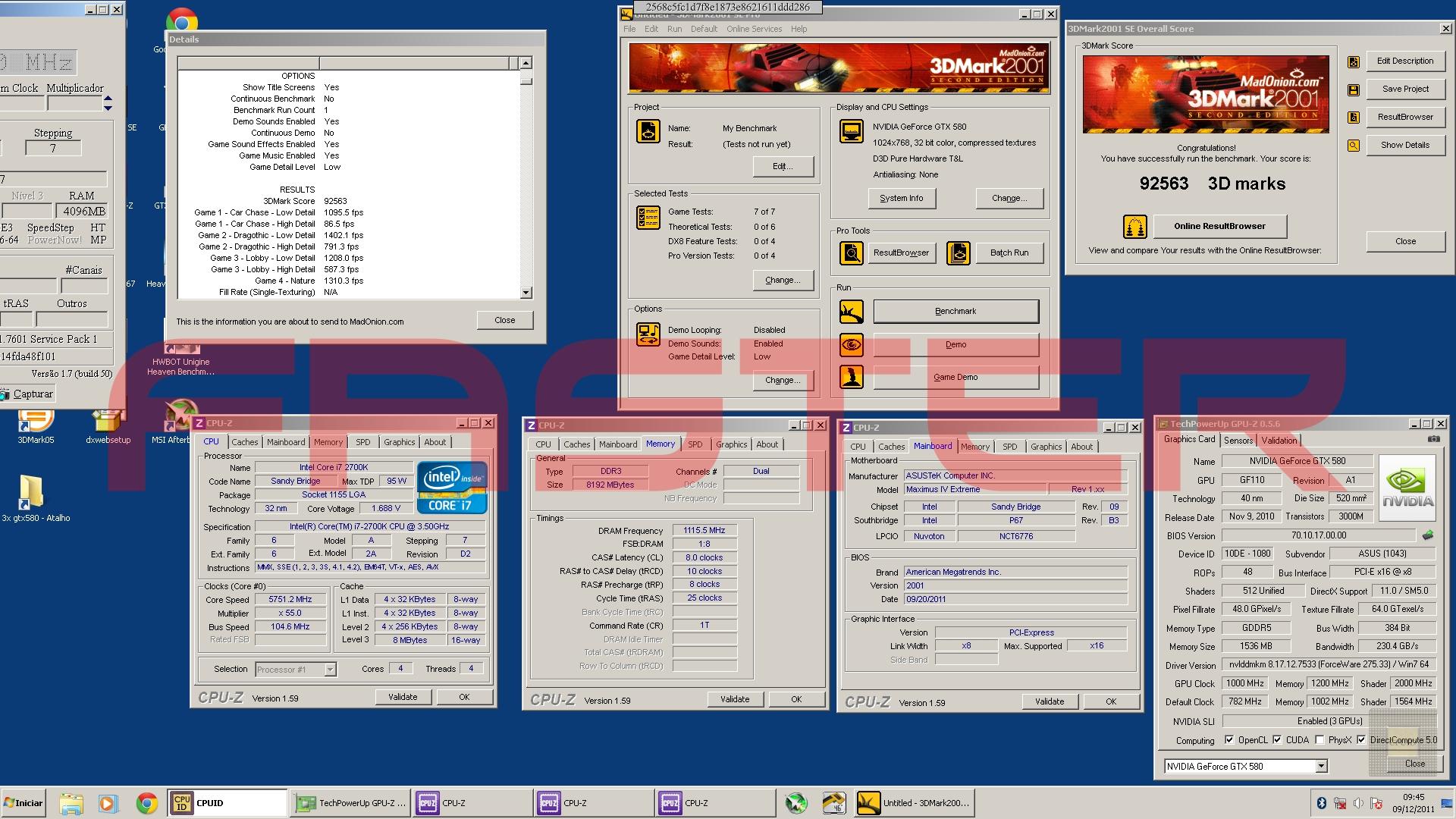Click the Bluetooth tray icon

click(1320, 803)
